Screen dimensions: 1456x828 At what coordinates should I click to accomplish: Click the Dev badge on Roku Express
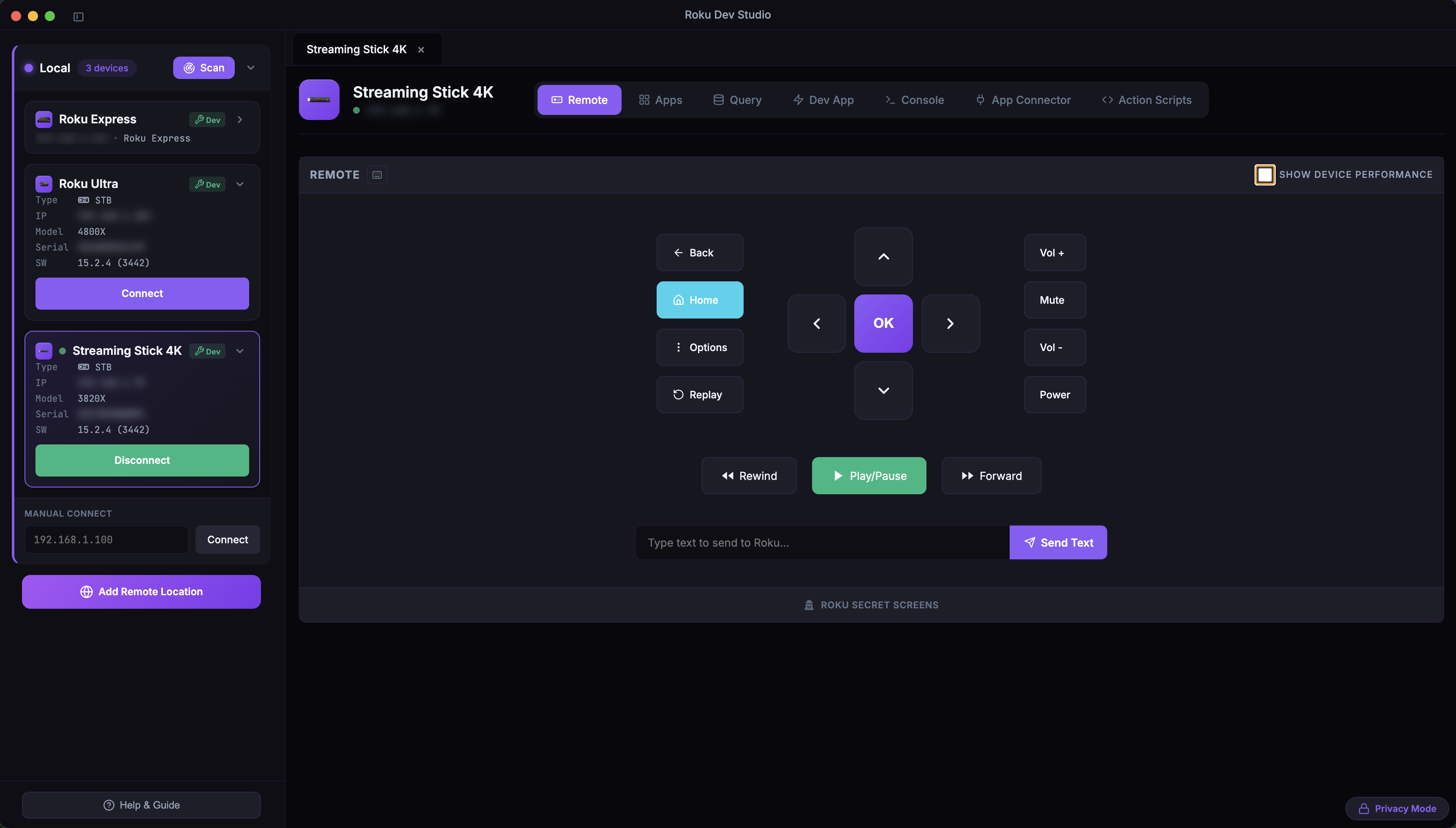(207, 120)
